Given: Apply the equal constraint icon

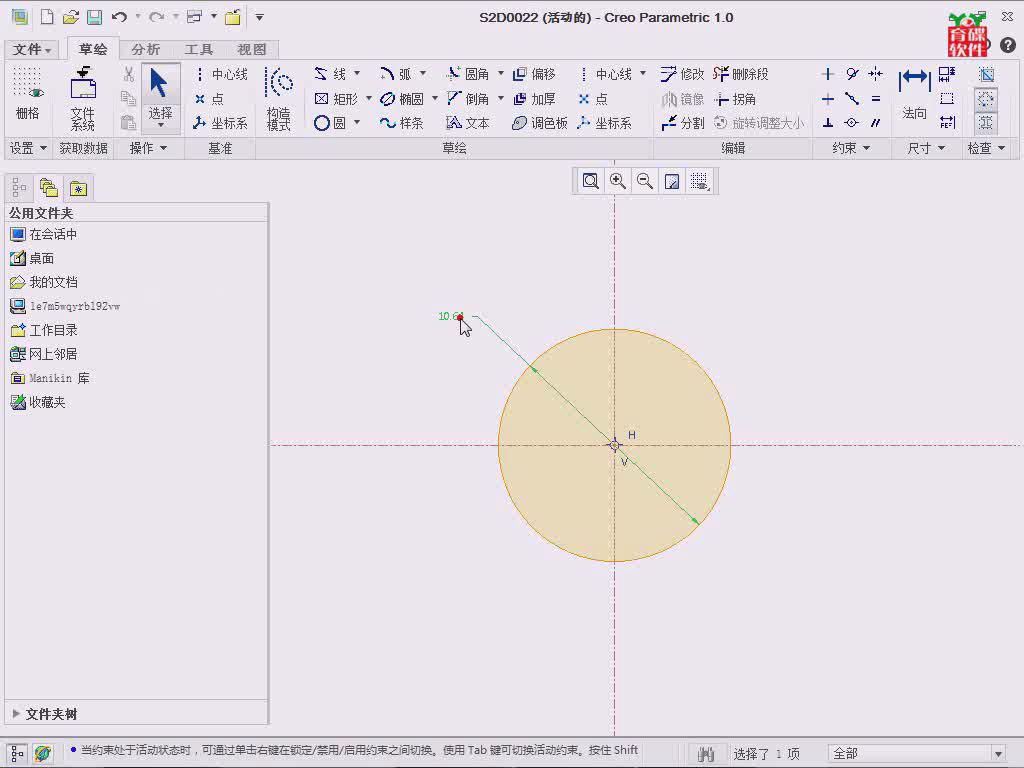Looking at the screenshot, I should [876, 99].
